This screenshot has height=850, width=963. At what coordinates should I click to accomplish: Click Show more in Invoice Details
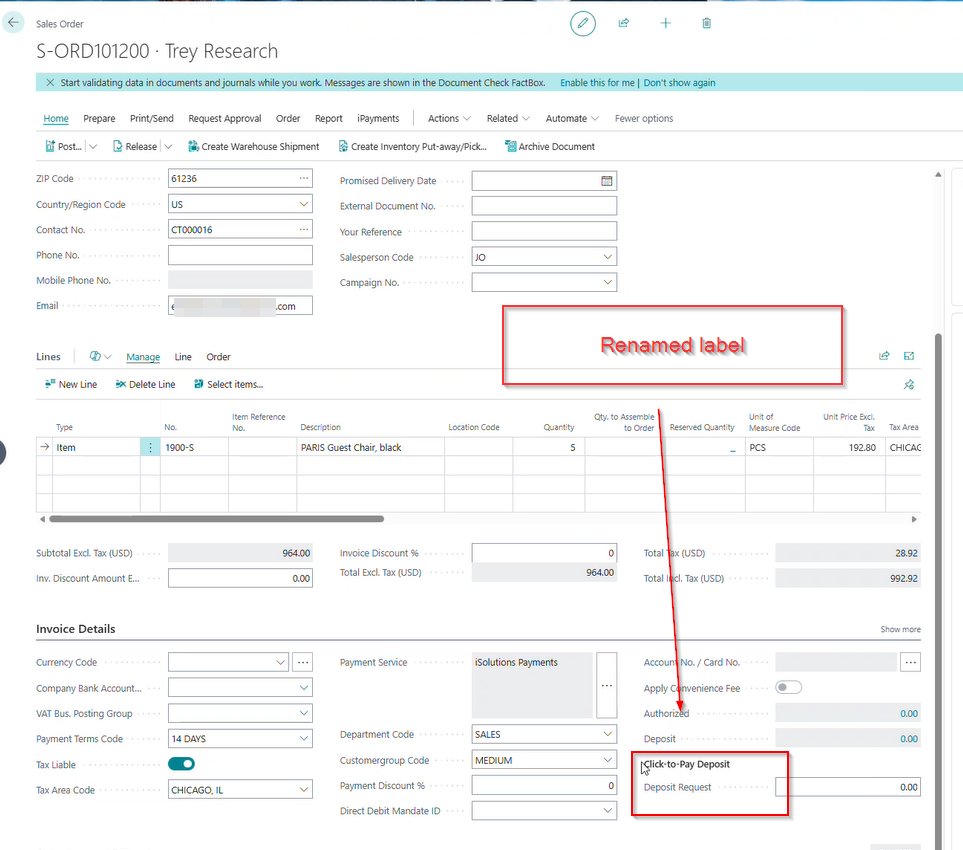pyautogui.click(x=899, y=629)
